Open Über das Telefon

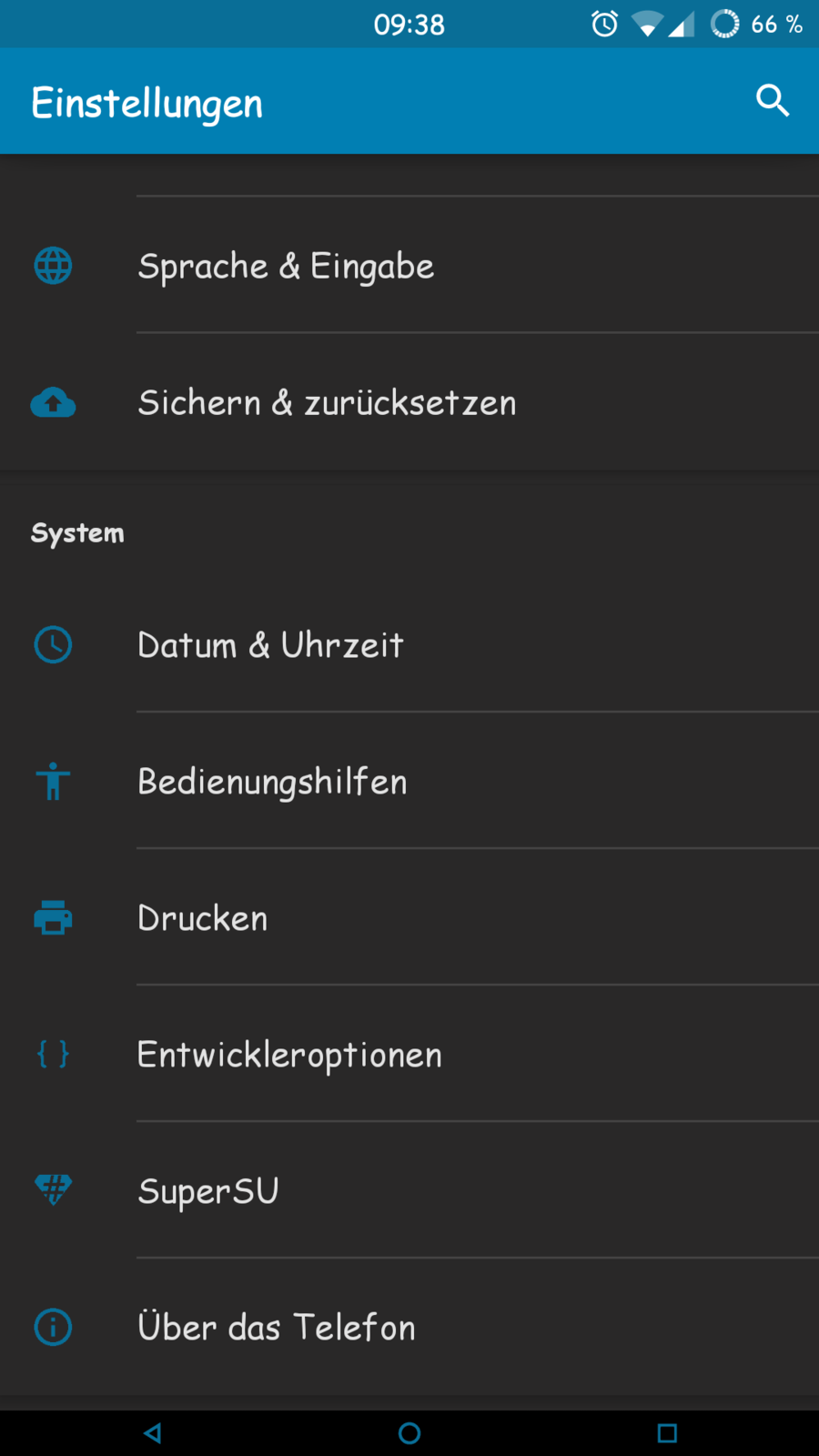click(277, 1328)
